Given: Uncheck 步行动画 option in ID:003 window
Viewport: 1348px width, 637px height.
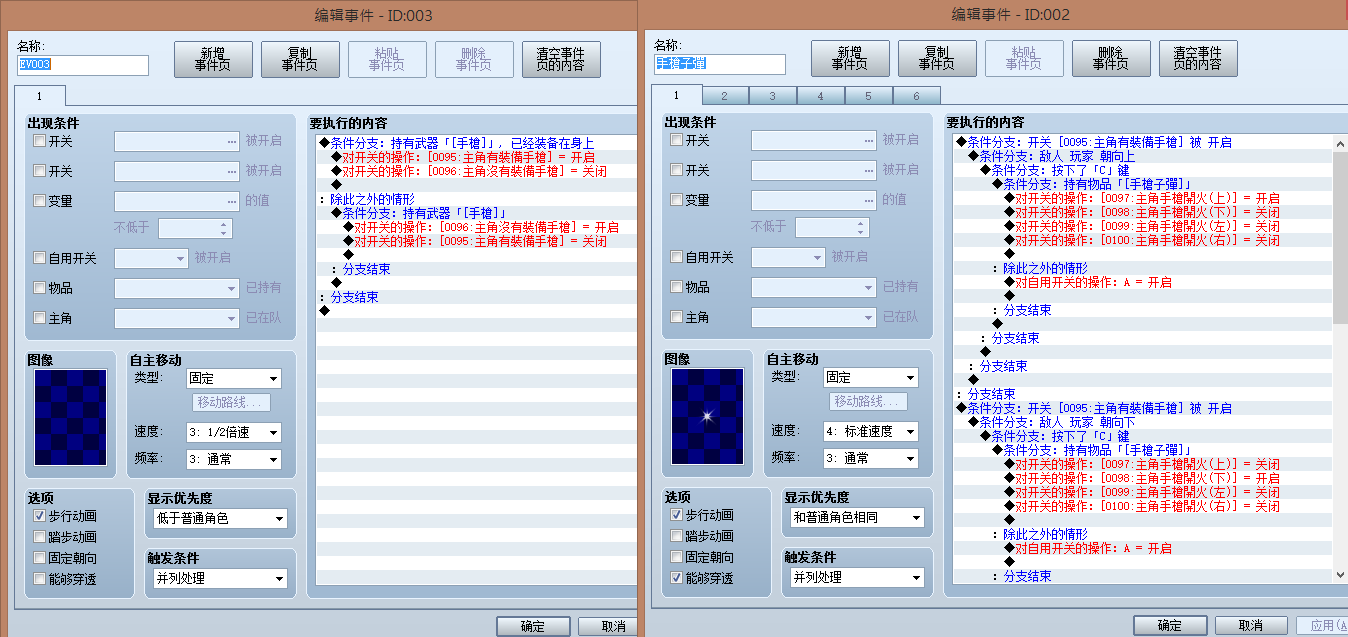Looking at the screenshot, I should coord(40,516).
